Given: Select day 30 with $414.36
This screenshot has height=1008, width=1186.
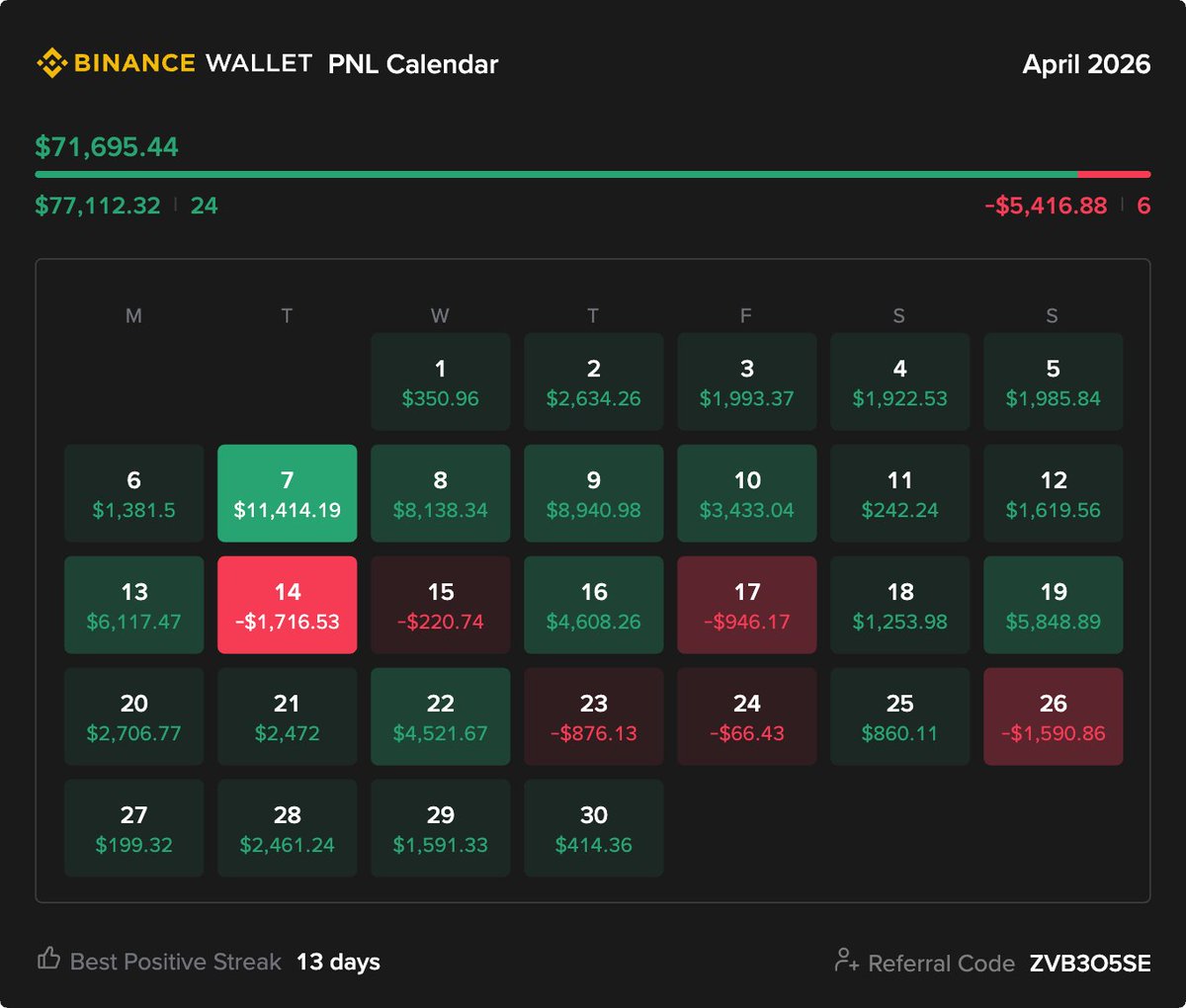Looking at the screenshot, I should 594,828.
